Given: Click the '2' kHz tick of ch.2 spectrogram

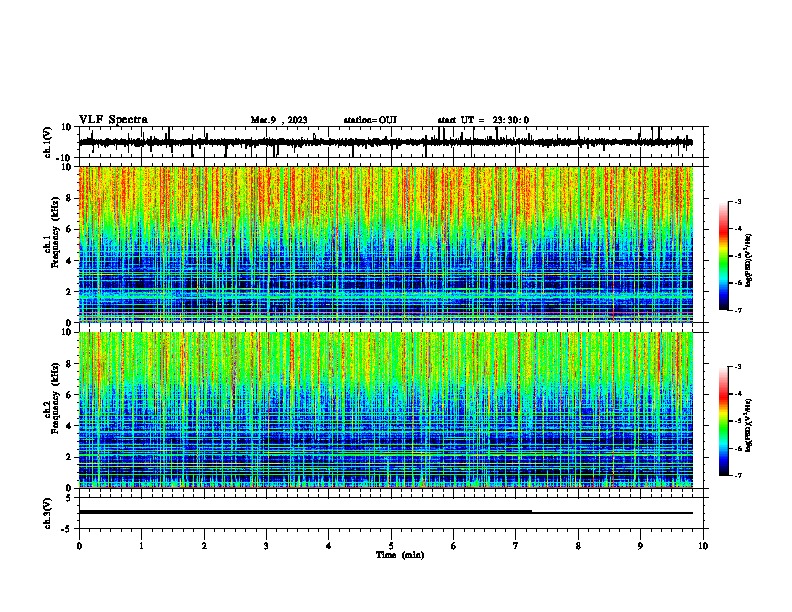Looking at the screenshot, I should point(70,457).
